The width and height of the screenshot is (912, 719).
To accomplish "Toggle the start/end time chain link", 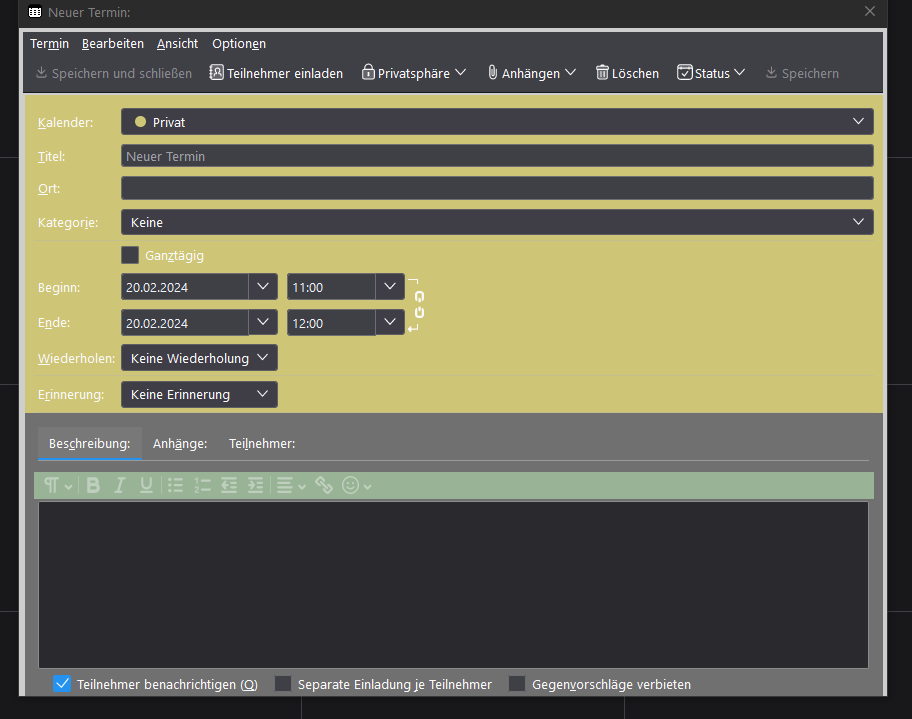I will [x=419, y=305].
